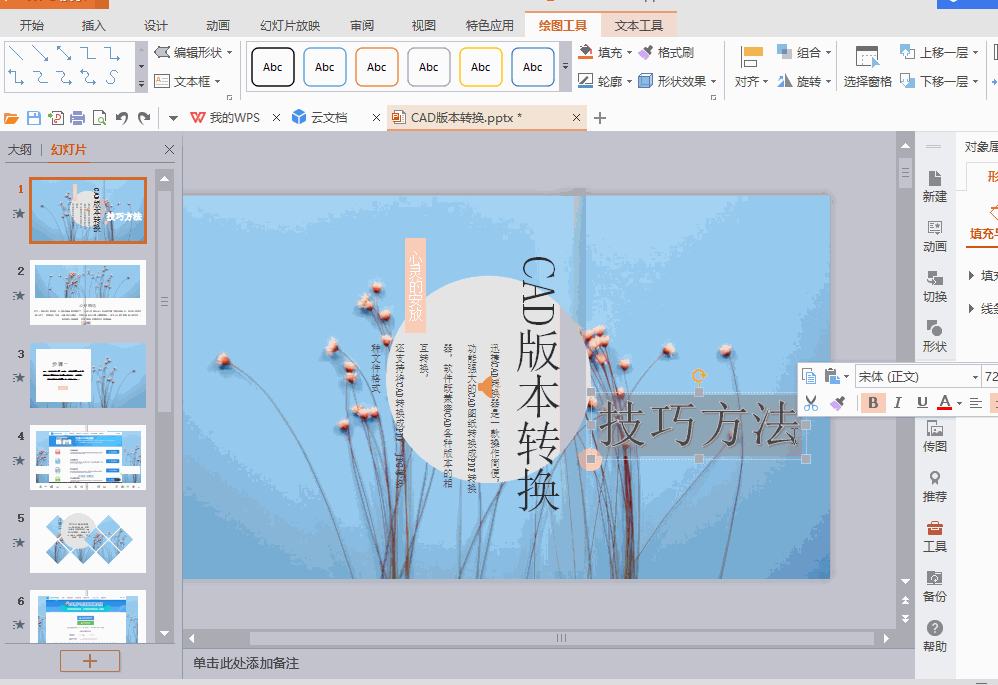Click the add new slide plus button

click(90, 661)
